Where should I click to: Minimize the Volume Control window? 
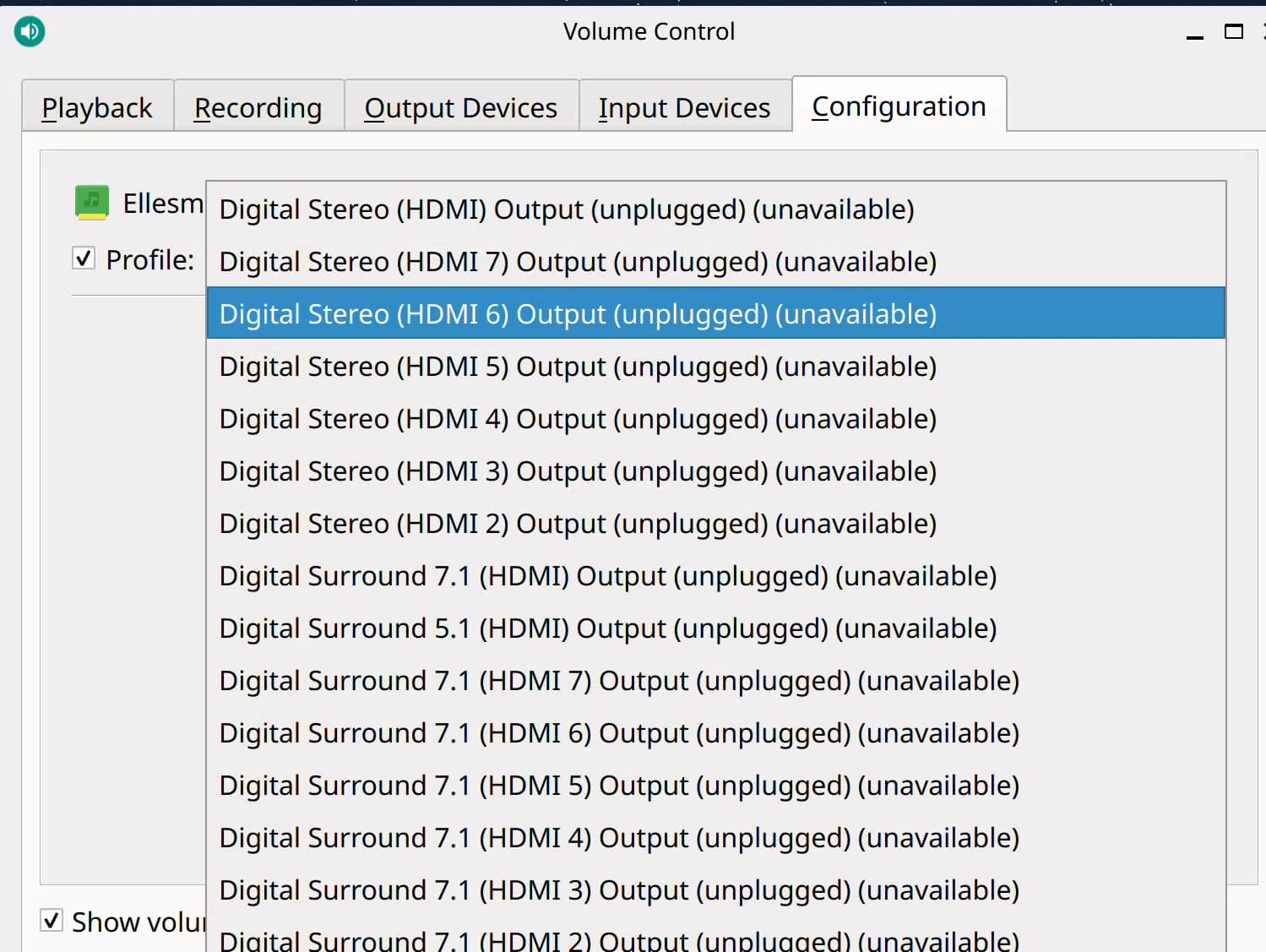tap(1194, 35)
